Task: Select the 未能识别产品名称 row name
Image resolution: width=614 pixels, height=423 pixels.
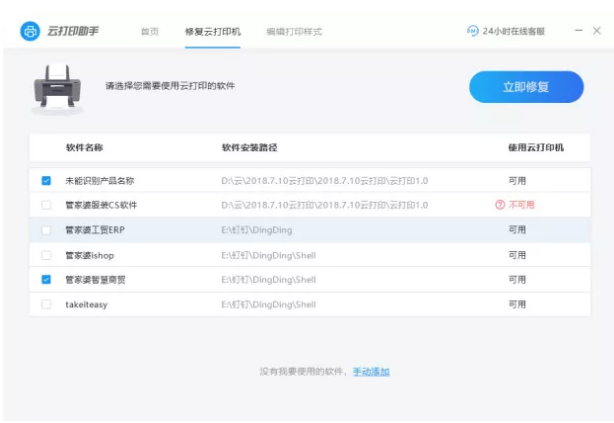Action: 99,181
